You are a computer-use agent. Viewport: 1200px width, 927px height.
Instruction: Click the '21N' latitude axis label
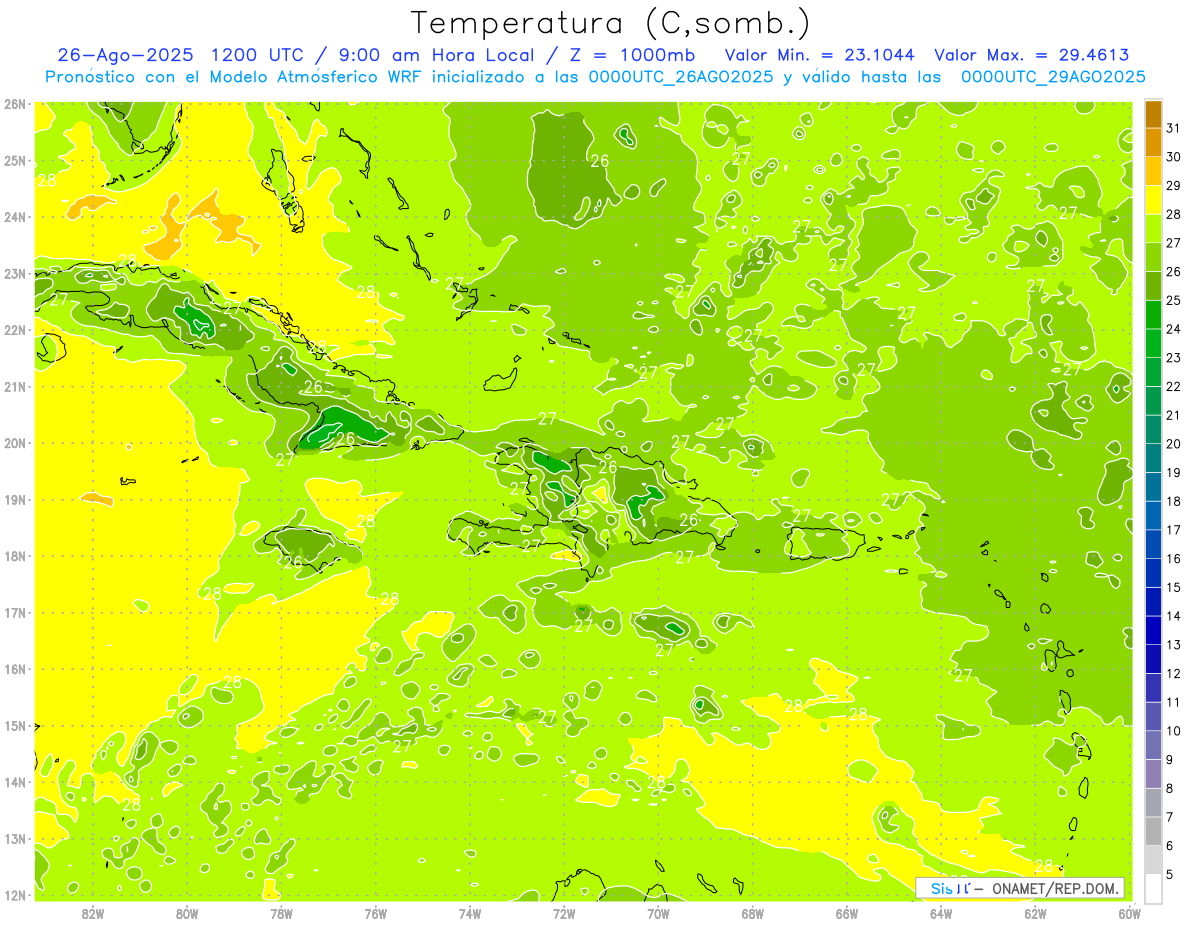pyautogui.click(x=16, y=387)
